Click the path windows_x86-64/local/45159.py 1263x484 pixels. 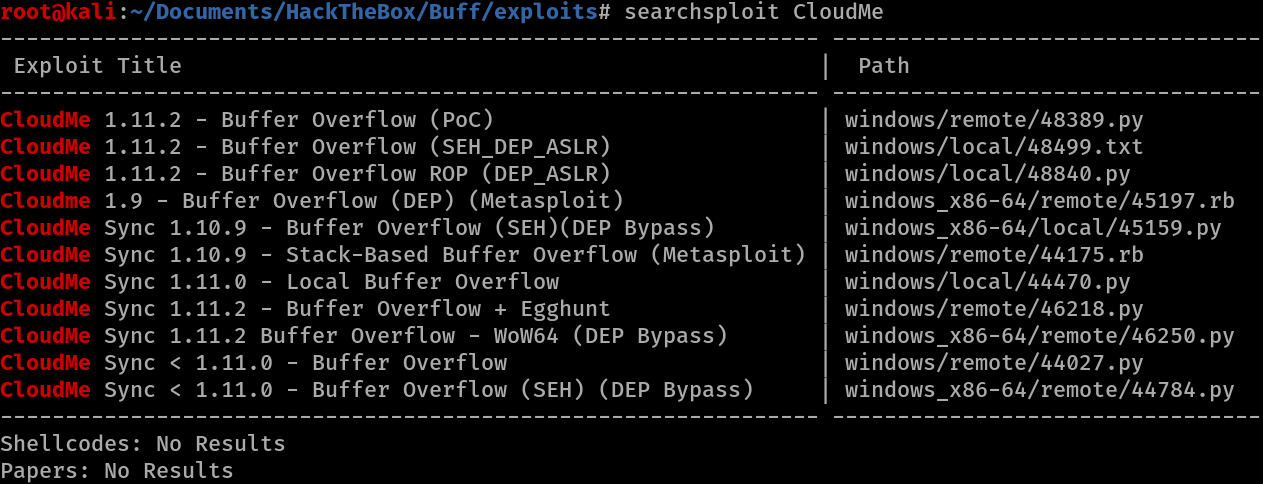(x=1032, y=228)
